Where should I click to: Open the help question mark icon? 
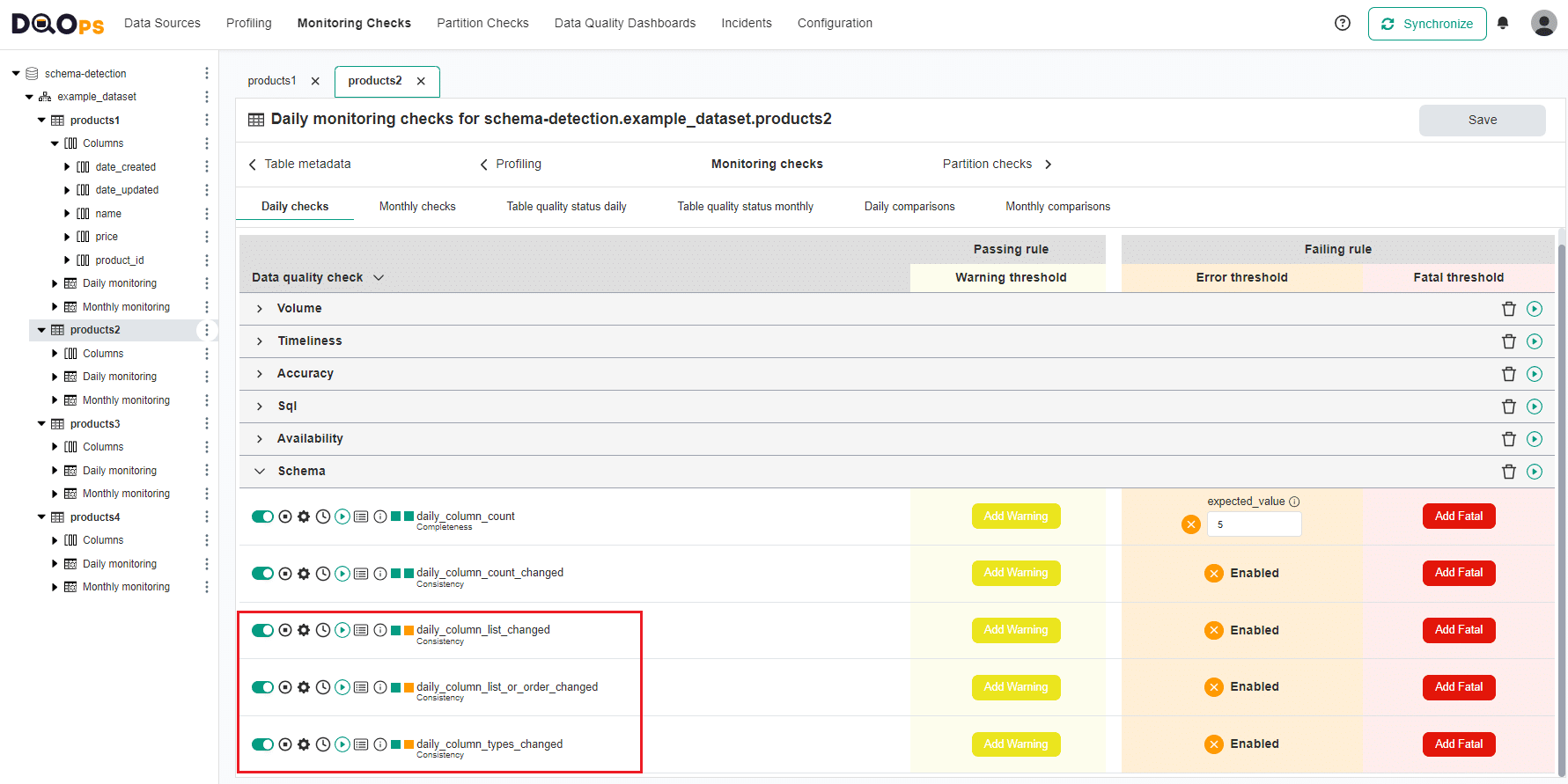tap(1343, 24)
